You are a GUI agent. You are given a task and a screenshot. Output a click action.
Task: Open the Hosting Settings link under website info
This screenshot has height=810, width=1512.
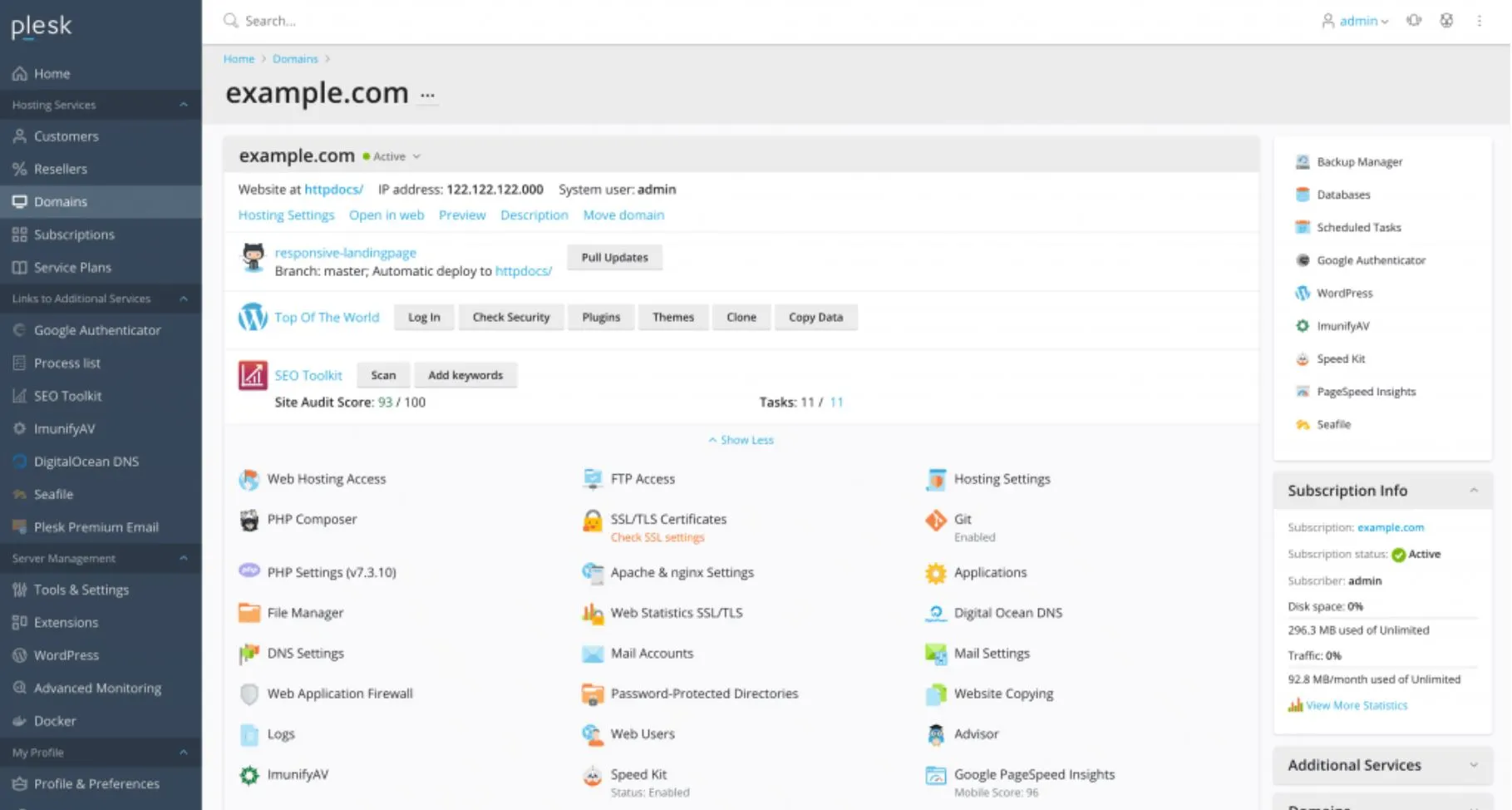(286, 215)
